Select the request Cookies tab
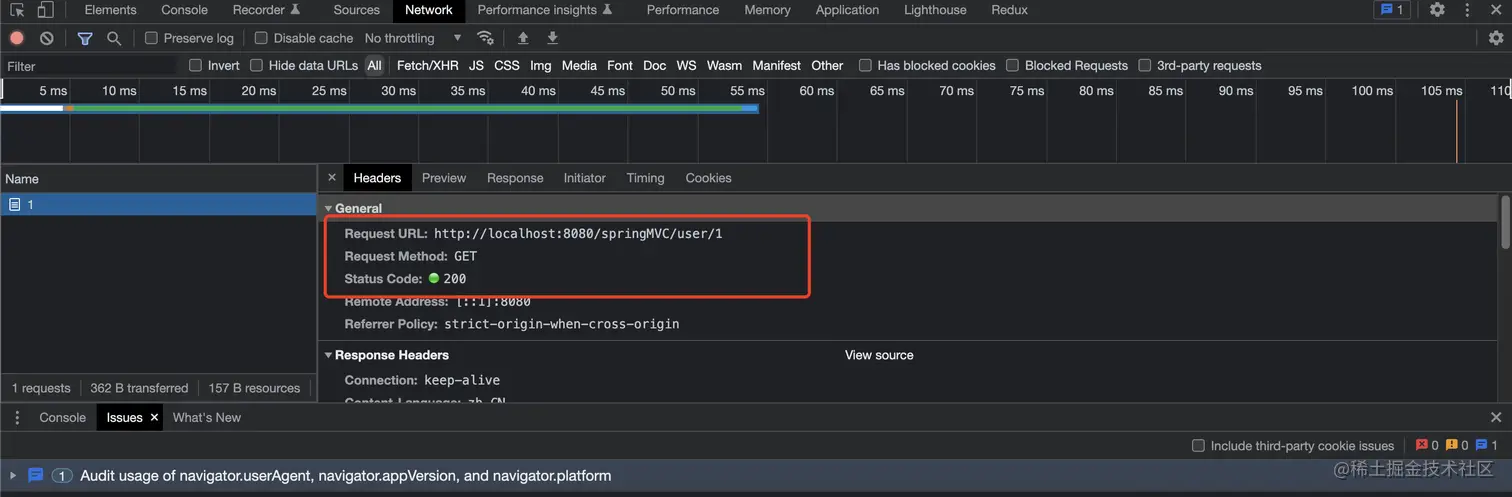 (709, 178)
